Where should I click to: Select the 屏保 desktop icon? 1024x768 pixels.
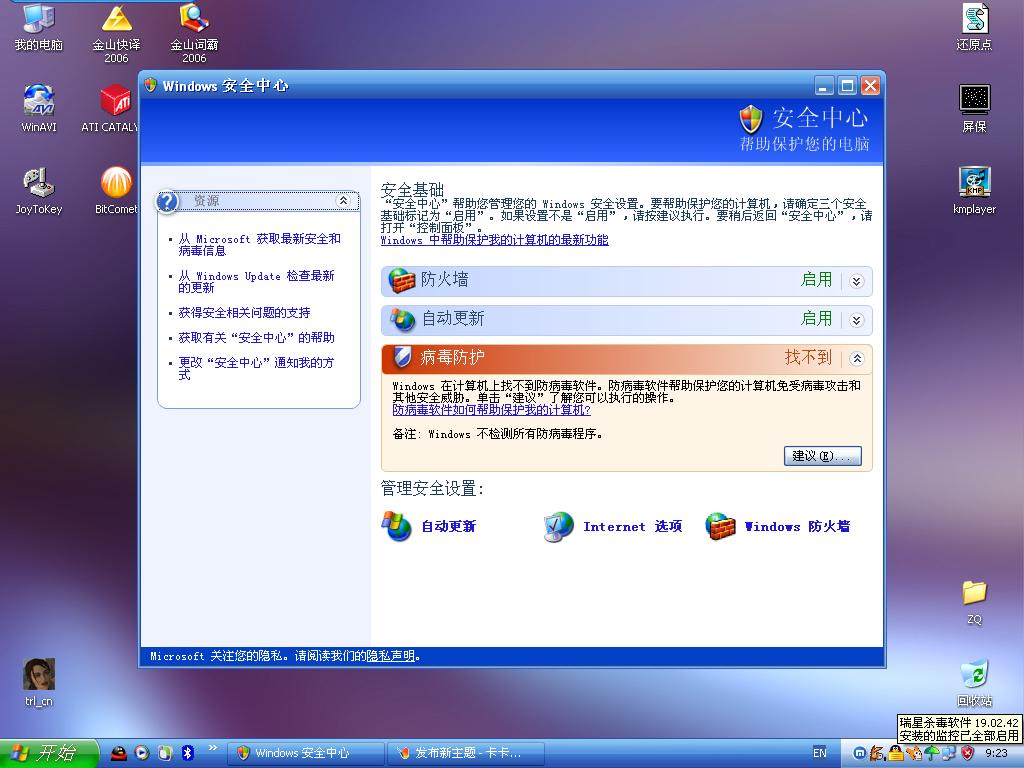pos(974,108)
